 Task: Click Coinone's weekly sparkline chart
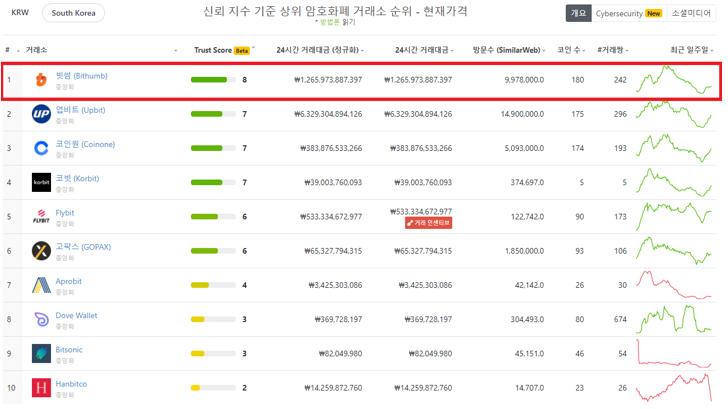[674, 148]
